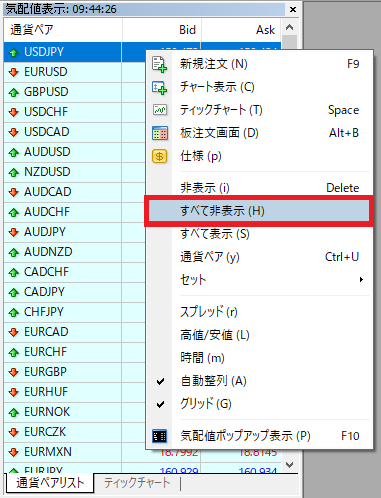Choose チャート表示 (C) menu entry
The height and width of the screenshot is (498, 381).
(259, 87)
